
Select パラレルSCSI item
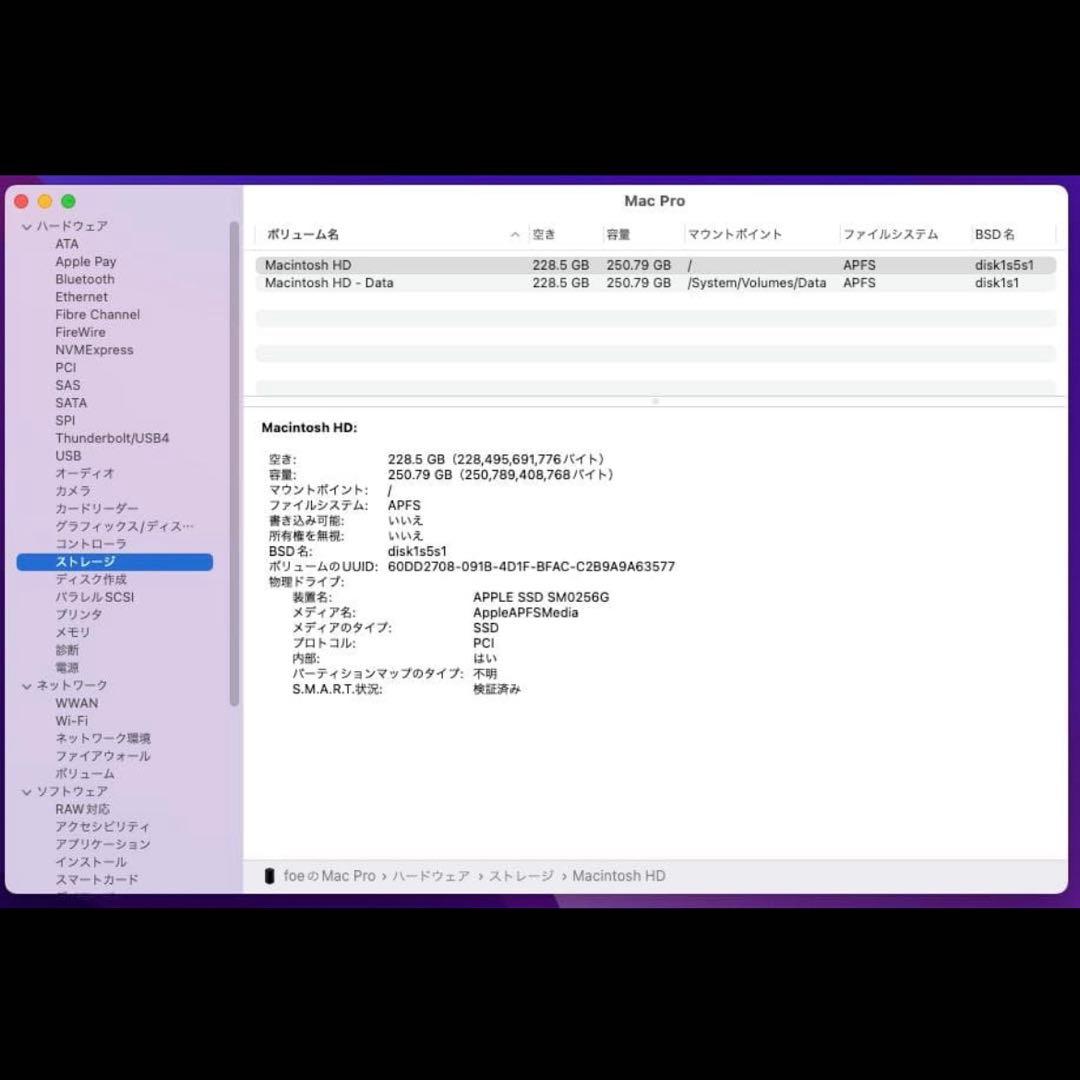(x=94, y=597)
